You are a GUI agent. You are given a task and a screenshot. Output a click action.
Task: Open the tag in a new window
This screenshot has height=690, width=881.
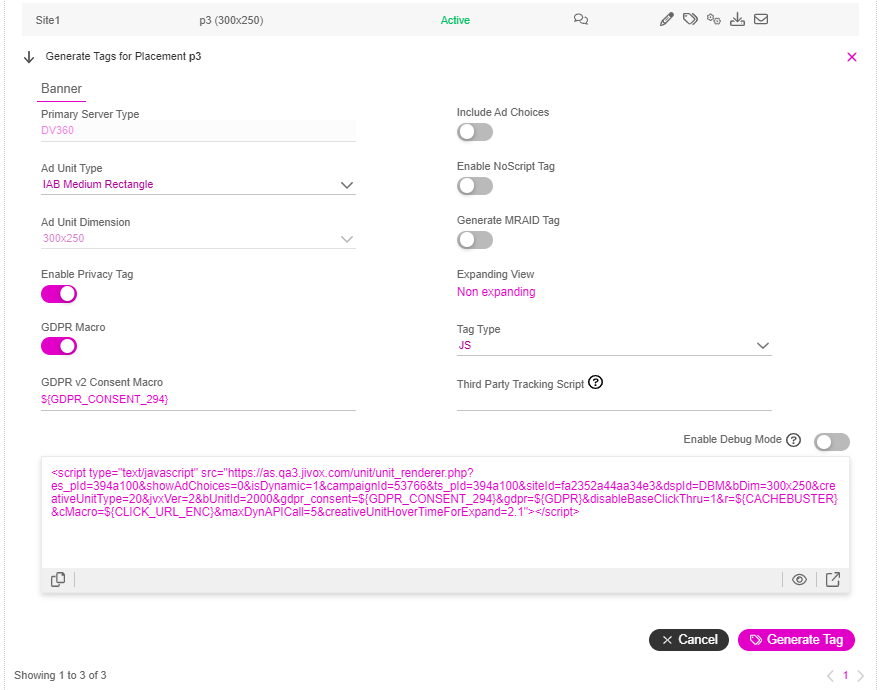click(833, 579)
